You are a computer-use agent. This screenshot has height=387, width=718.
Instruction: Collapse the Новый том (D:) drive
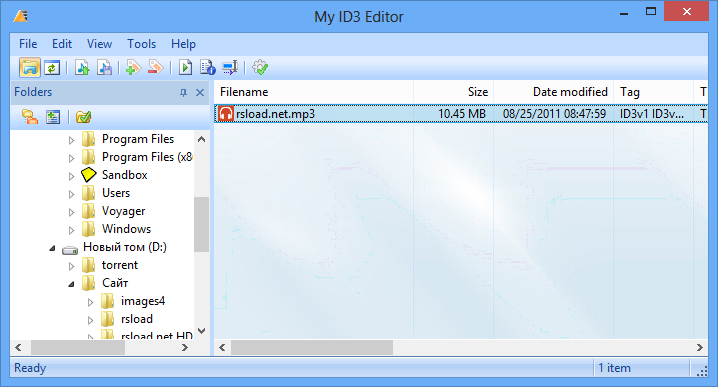[x=52, y=248]
